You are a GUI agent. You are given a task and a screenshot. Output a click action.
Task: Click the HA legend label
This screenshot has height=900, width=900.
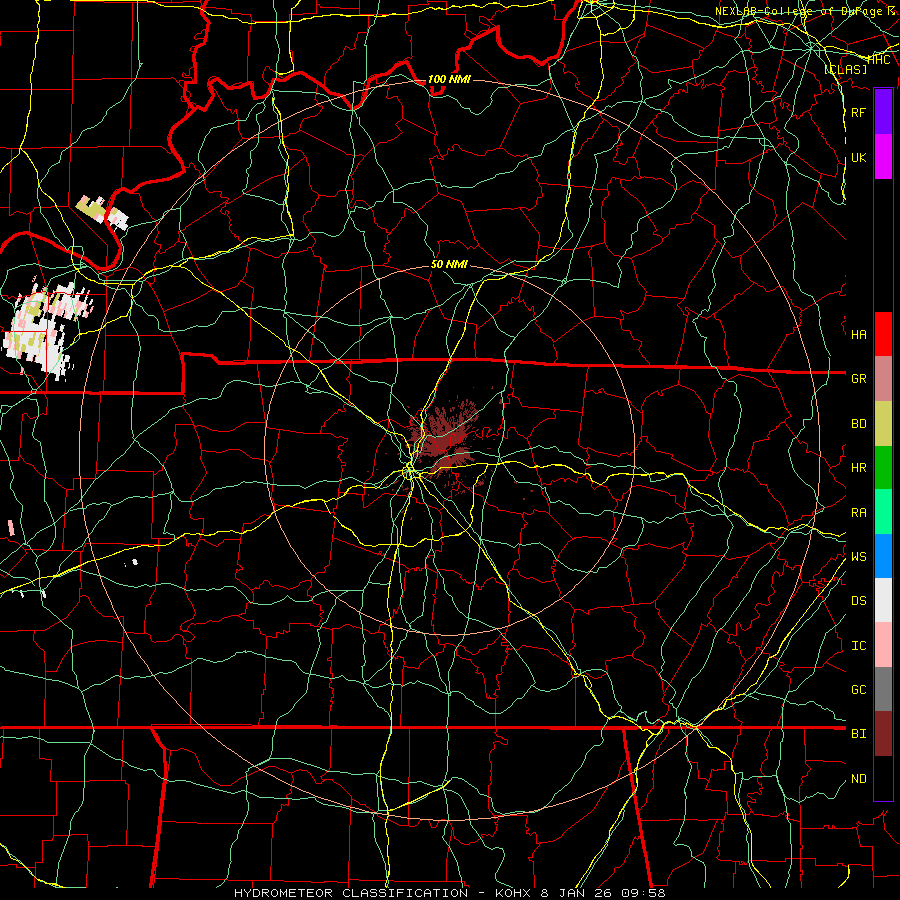[858, 334]
